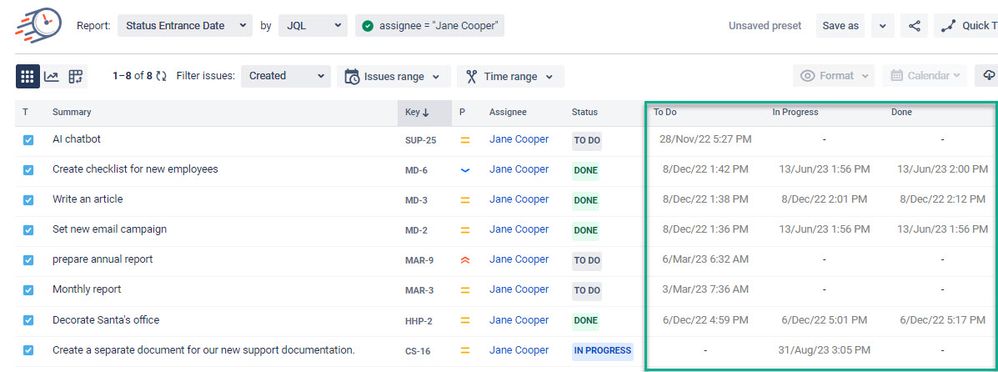Viewport: 998px width, 372px height.
Task: Sort by the Key column header
Action: [425, 113]
